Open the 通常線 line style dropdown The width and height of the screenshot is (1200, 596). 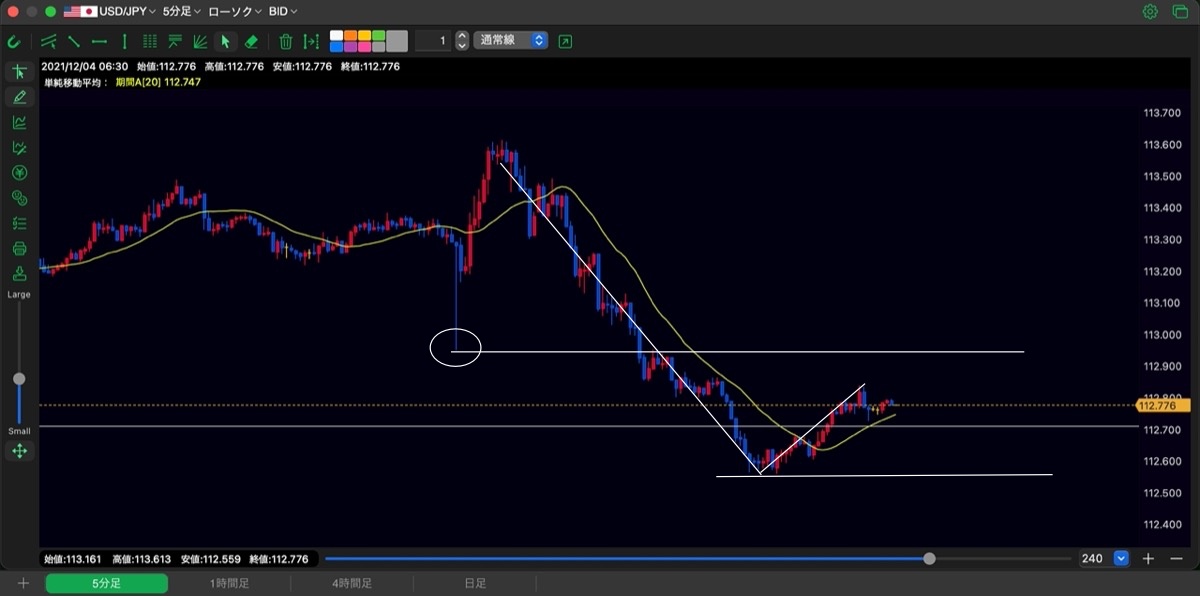click(x=511, y=41)
